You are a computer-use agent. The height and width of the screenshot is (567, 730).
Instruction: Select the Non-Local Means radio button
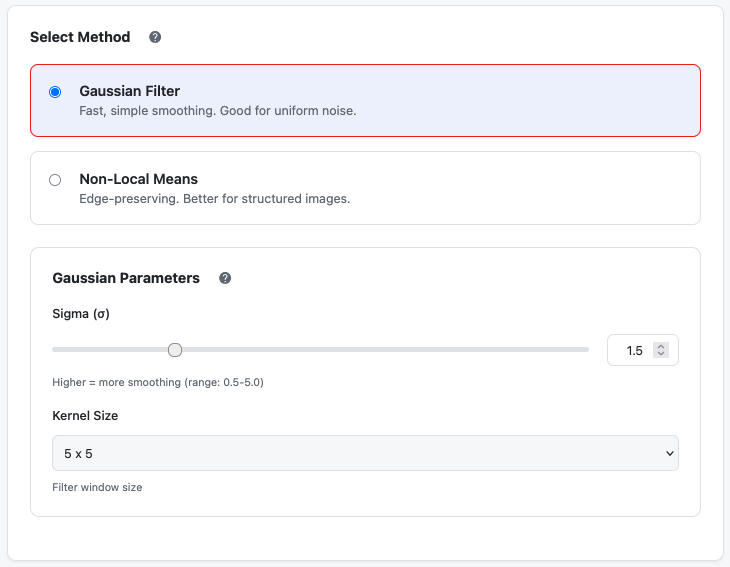click(x=55, y=180)
